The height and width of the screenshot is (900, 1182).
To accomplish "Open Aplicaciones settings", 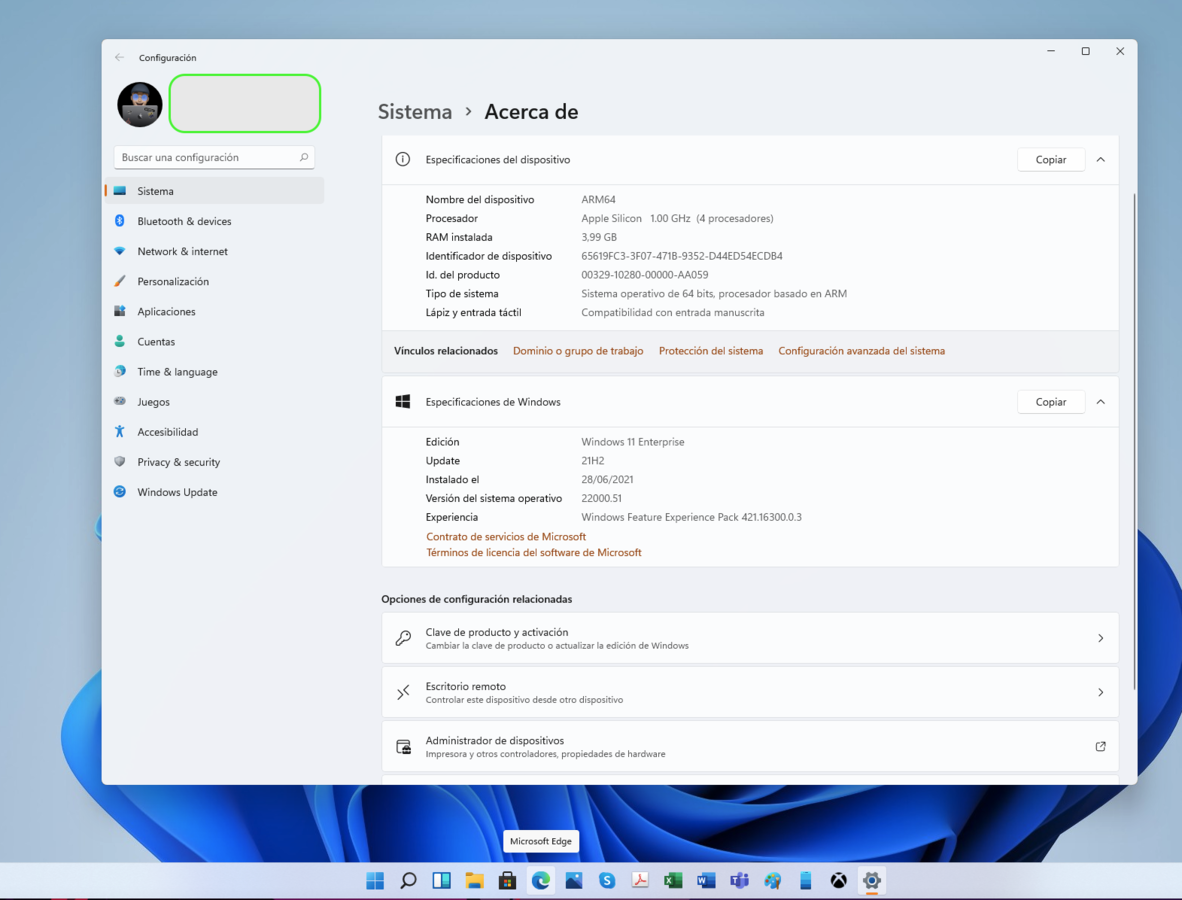I will (214, 311).
